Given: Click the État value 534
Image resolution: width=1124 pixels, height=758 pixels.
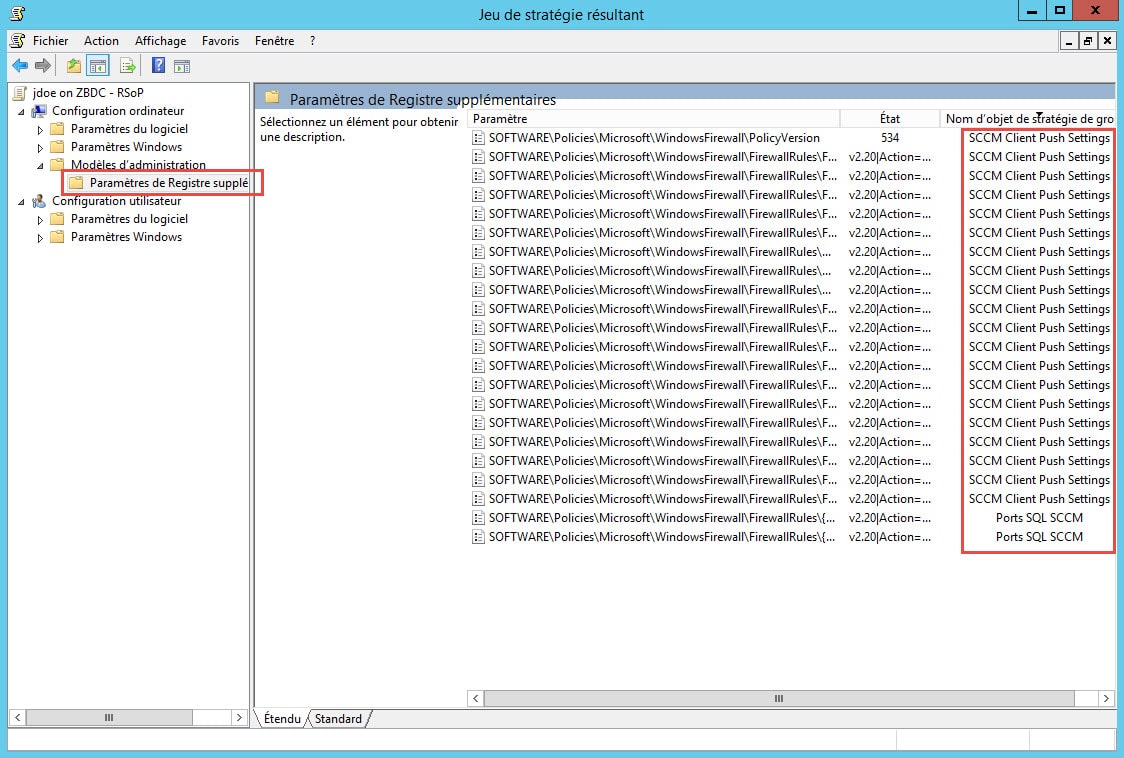Looking at the screenshot, I should tap(890, 138).
